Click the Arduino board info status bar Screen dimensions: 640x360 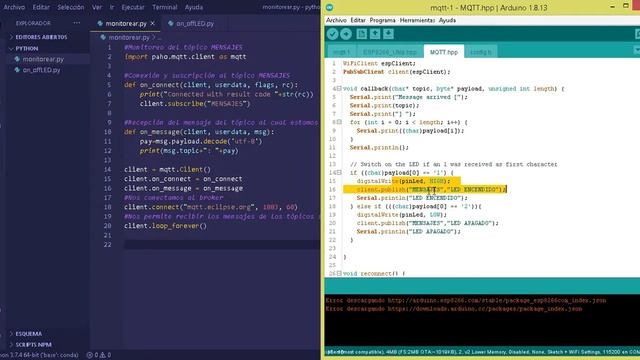(482, 352)
